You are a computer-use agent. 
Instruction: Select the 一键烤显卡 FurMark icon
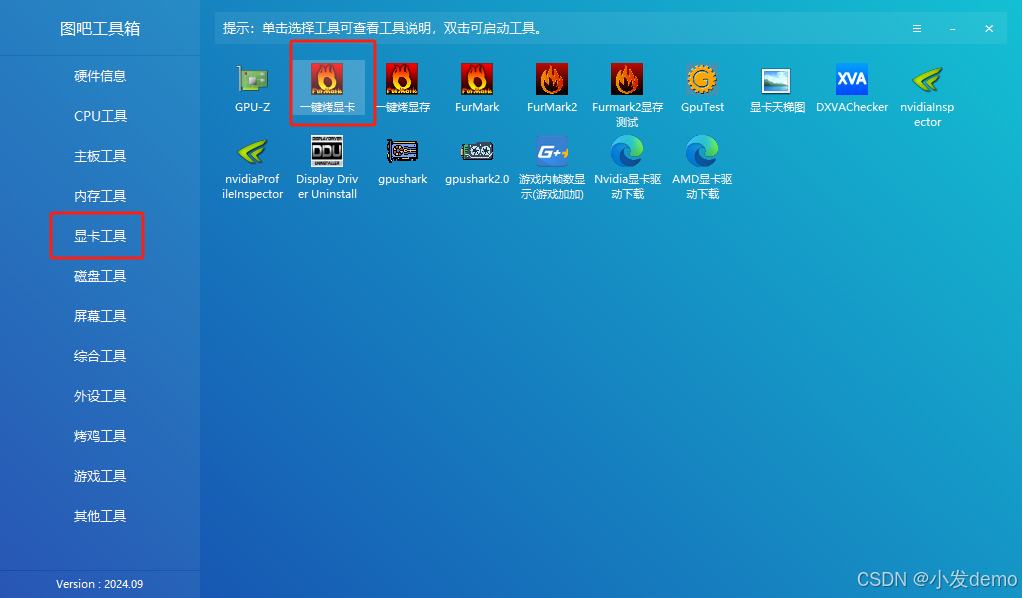tap(327, 80)
